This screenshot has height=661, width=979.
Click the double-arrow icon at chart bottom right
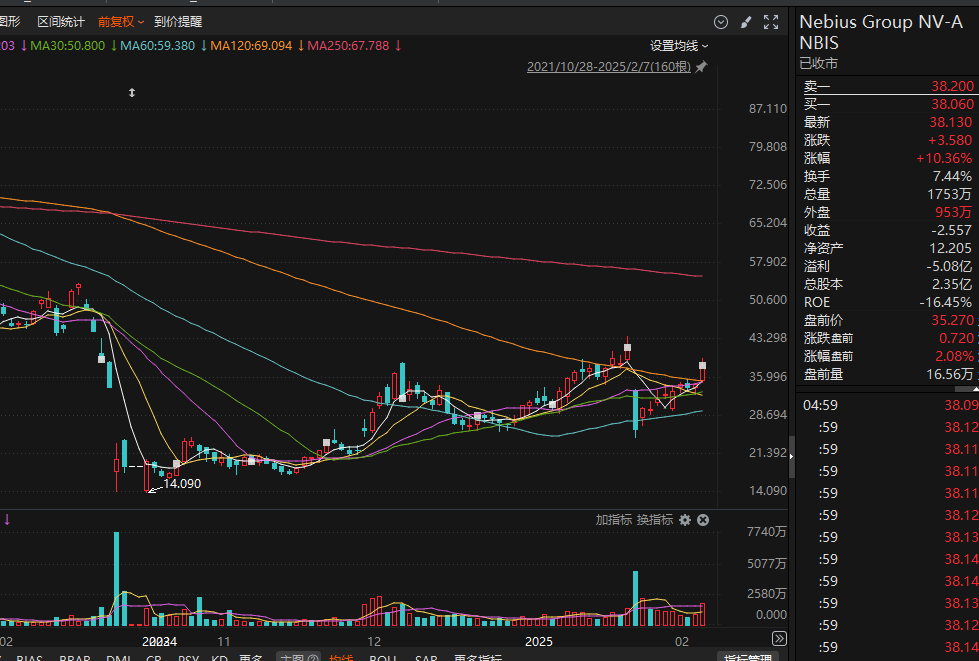coord(779,638)
